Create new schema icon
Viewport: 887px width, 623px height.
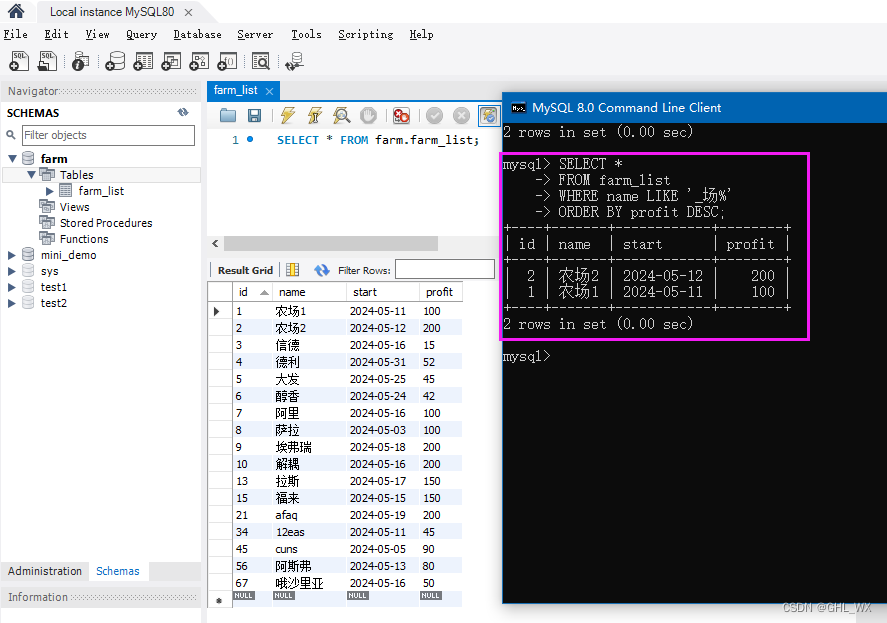tap(115, 61)
